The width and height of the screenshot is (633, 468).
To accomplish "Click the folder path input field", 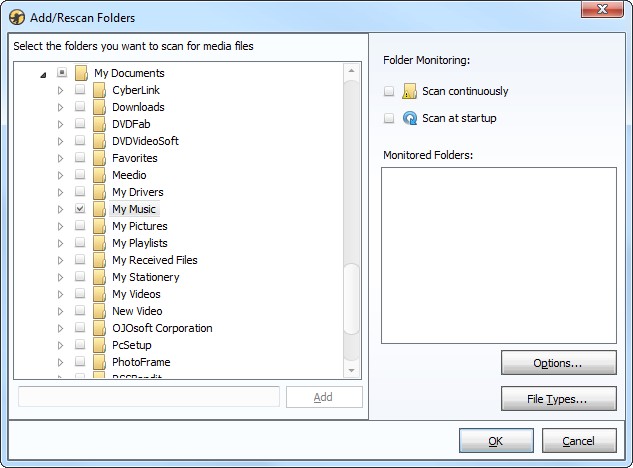I will pos(149,397).
